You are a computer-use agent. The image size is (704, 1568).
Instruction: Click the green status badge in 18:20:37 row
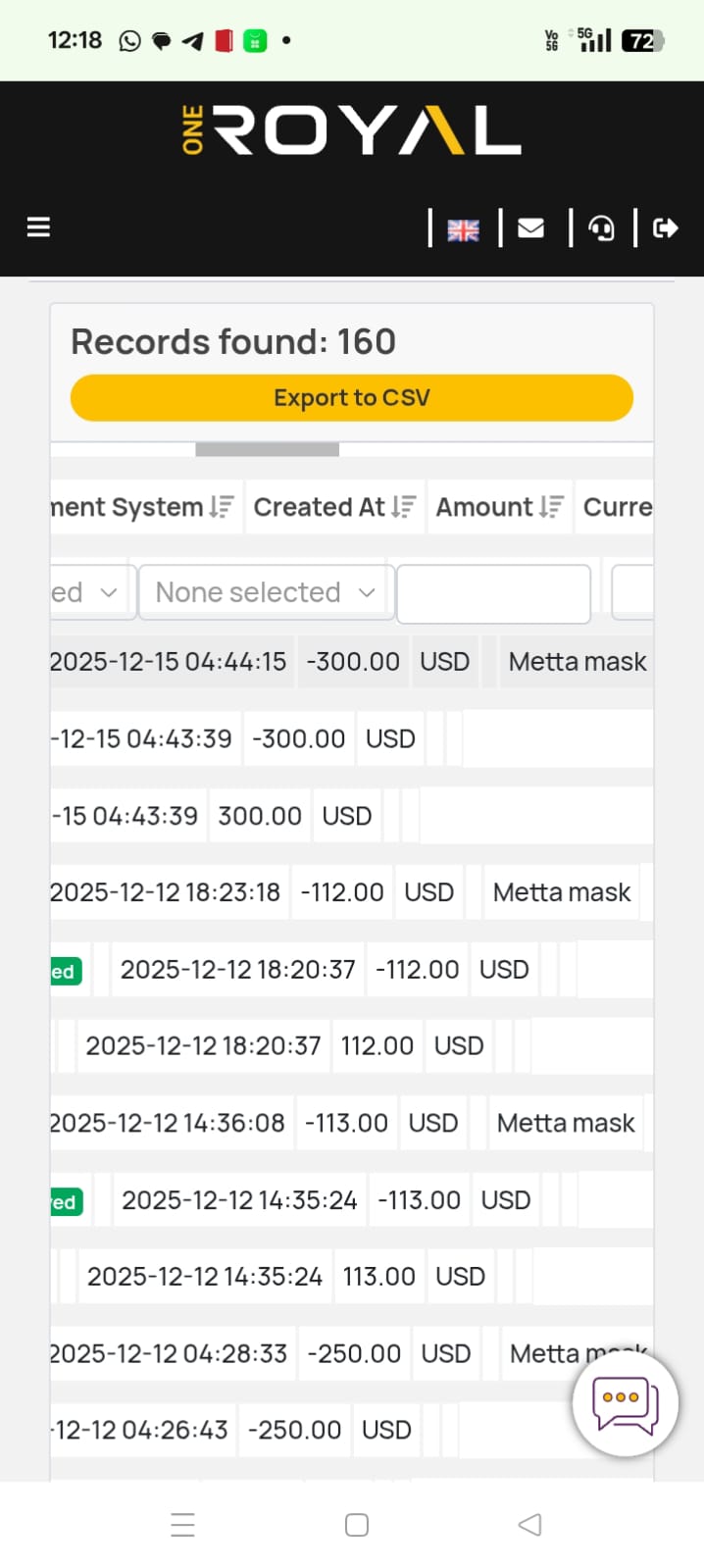(66, 972)
